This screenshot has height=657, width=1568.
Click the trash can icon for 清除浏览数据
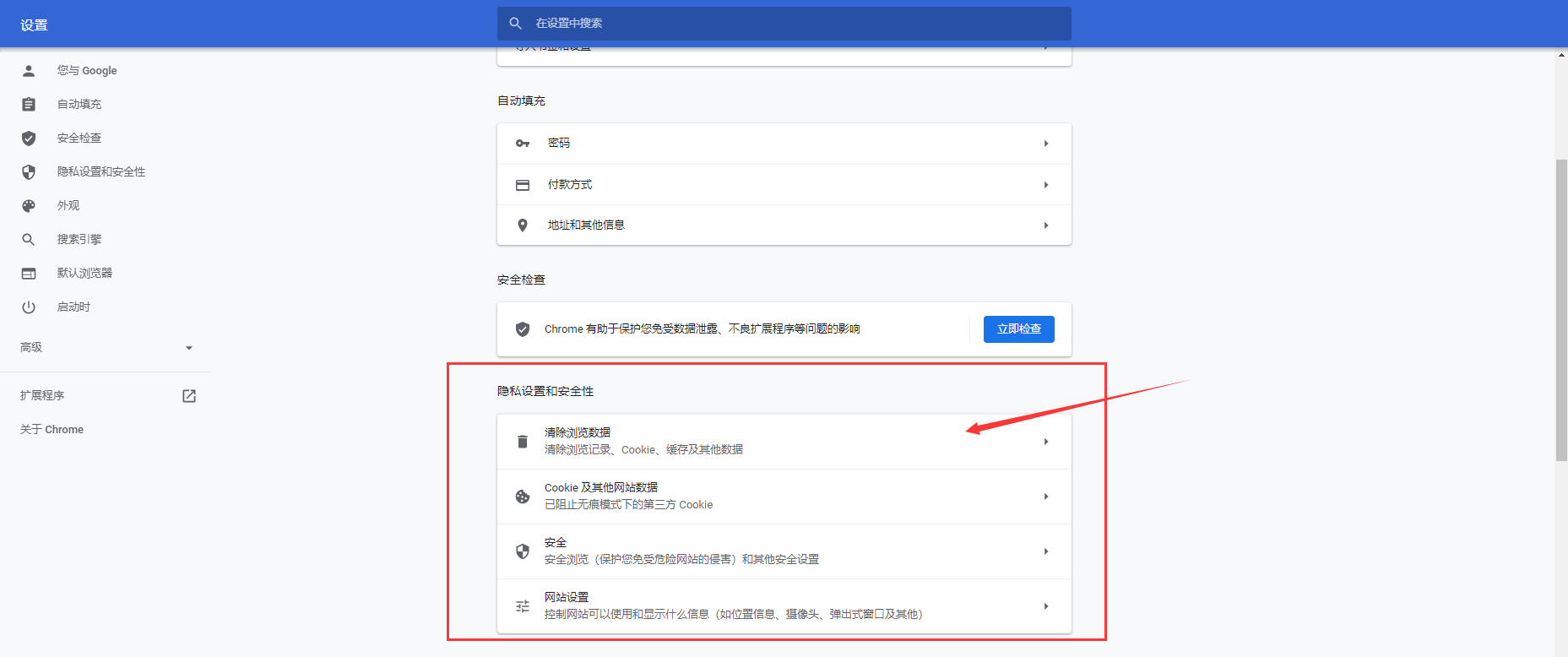tap(523, 442)
